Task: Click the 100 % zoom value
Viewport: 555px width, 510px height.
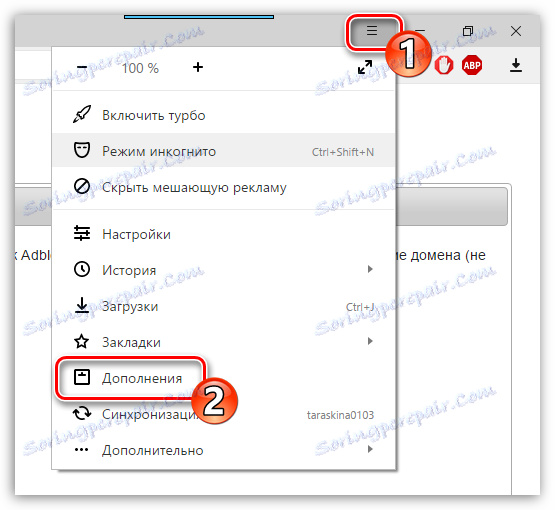Action: tap(140, 68)
